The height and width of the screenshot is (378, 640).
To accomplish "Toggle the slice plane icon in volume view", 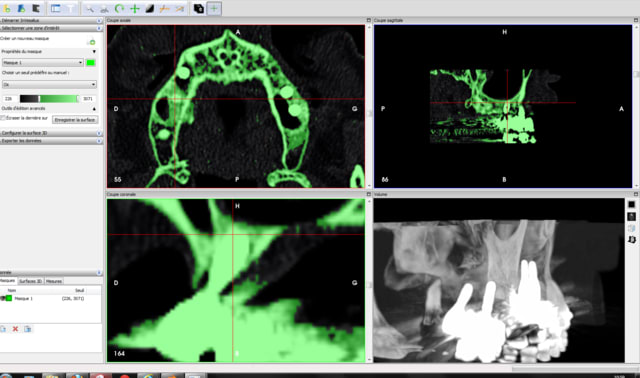I will (631, 239).
